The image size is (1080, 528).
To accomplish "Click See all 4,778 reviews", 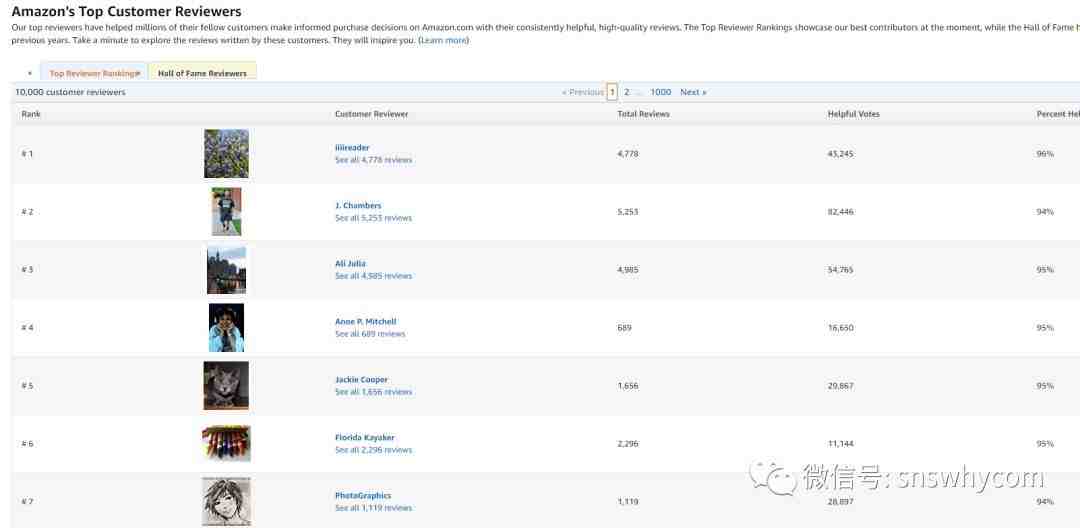I will pos(373,160).
